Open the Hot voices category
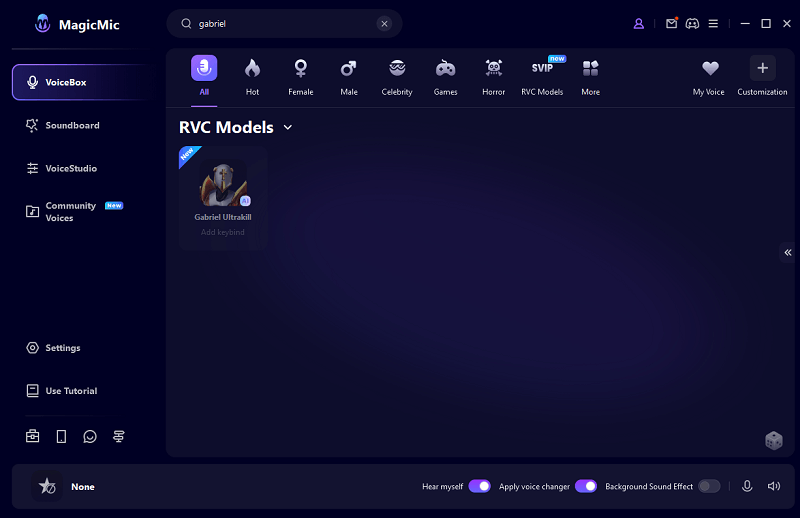This screenshot has height=518, width=800. point(252,75)
